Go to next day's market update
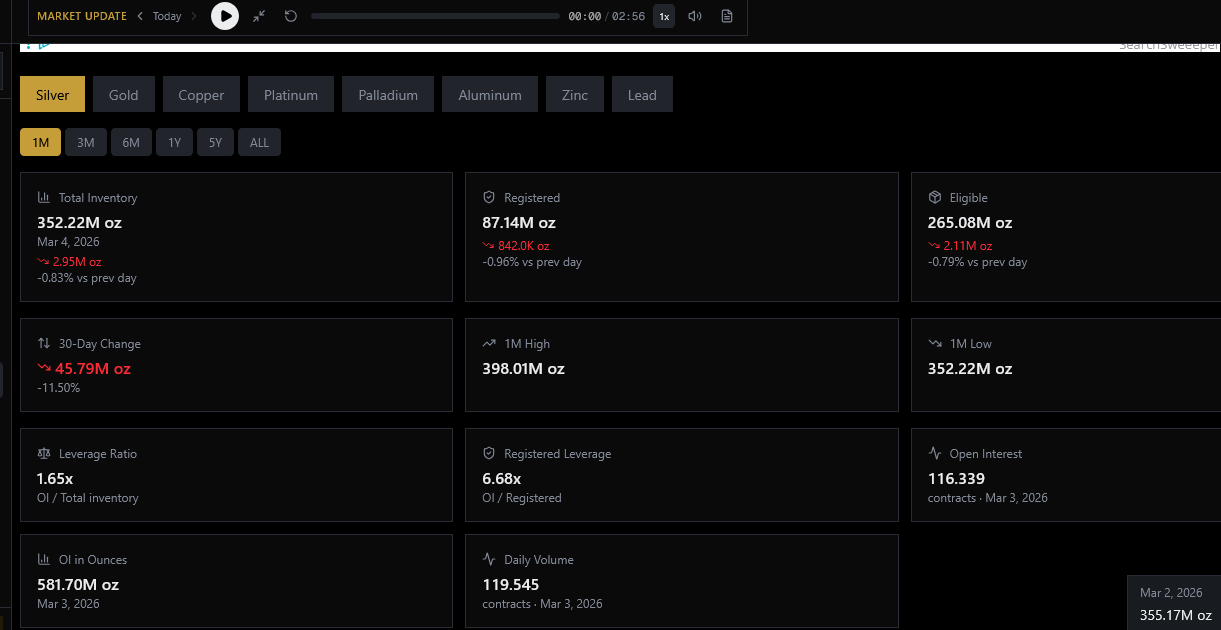 (x=194, y=16)
